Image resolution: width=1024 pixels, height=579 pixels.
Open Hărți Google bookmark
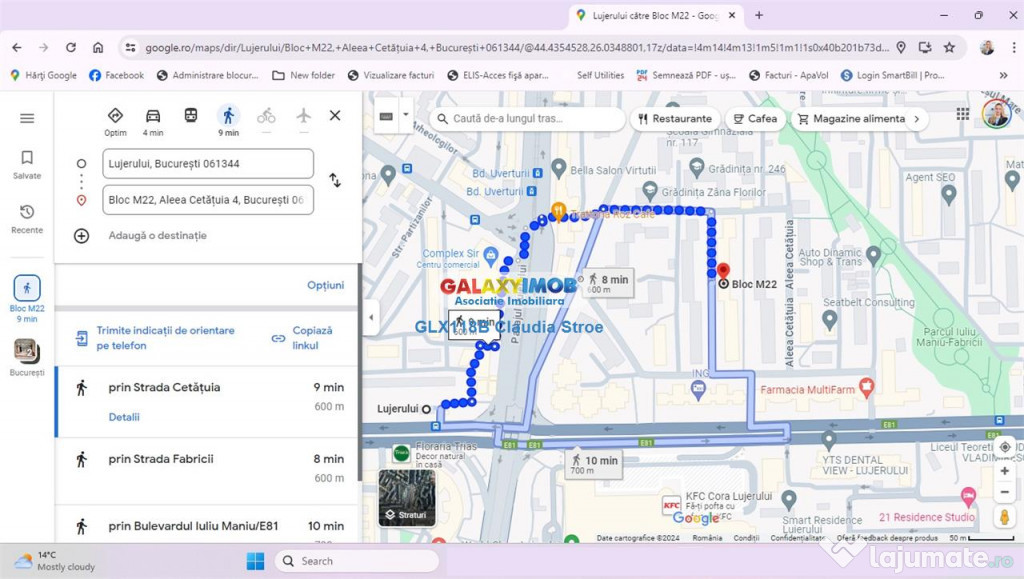point(44,75)
